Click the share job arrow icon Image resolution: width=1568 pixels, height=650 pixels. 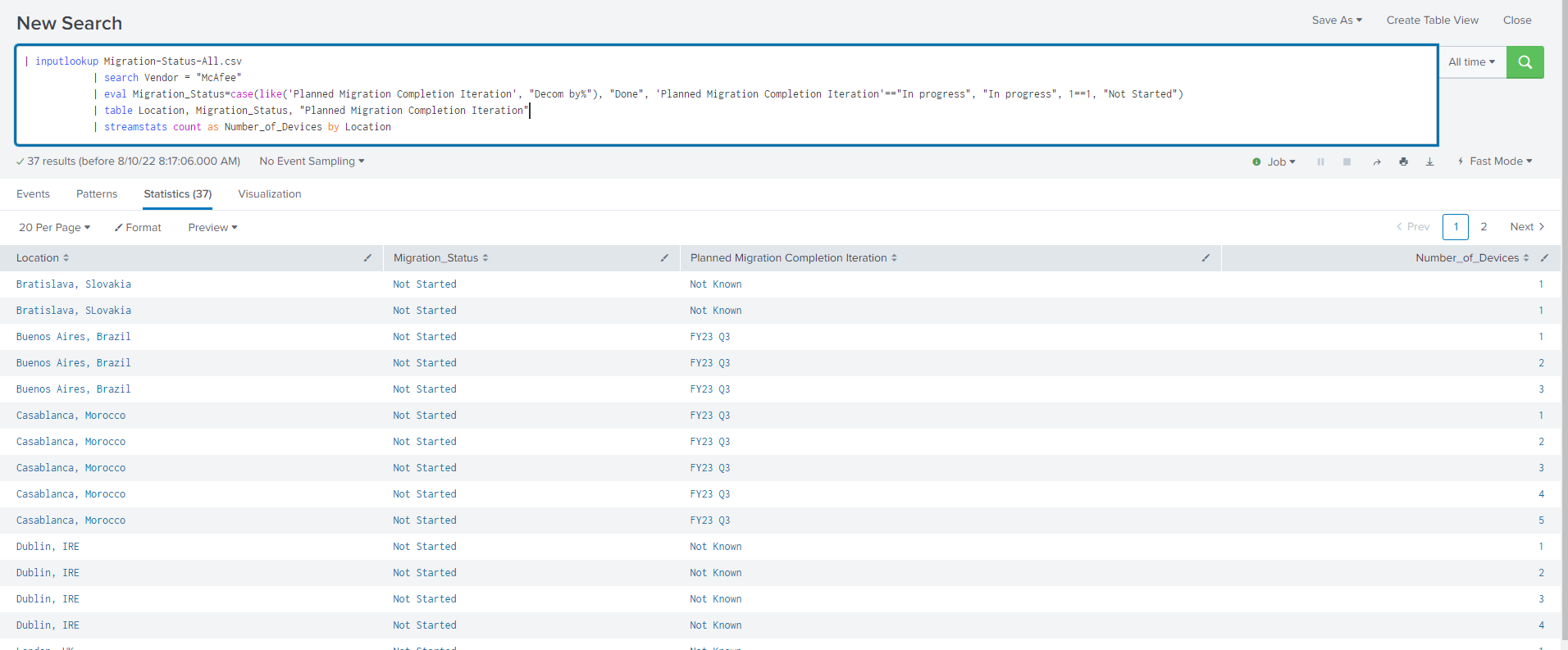tap(1377, 162)
